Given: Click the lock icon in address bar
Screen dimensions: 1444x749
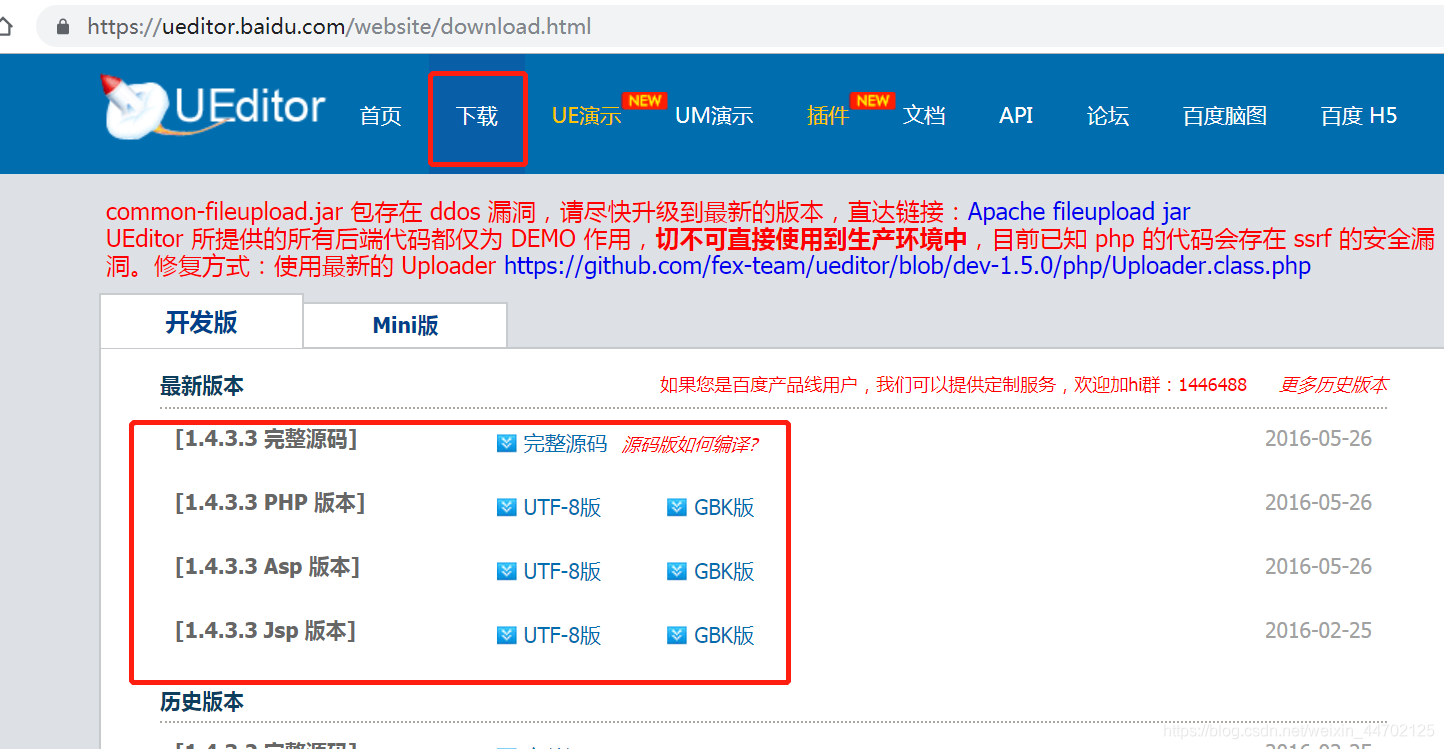Looking at the screenshot, I should tap(64, 27).
